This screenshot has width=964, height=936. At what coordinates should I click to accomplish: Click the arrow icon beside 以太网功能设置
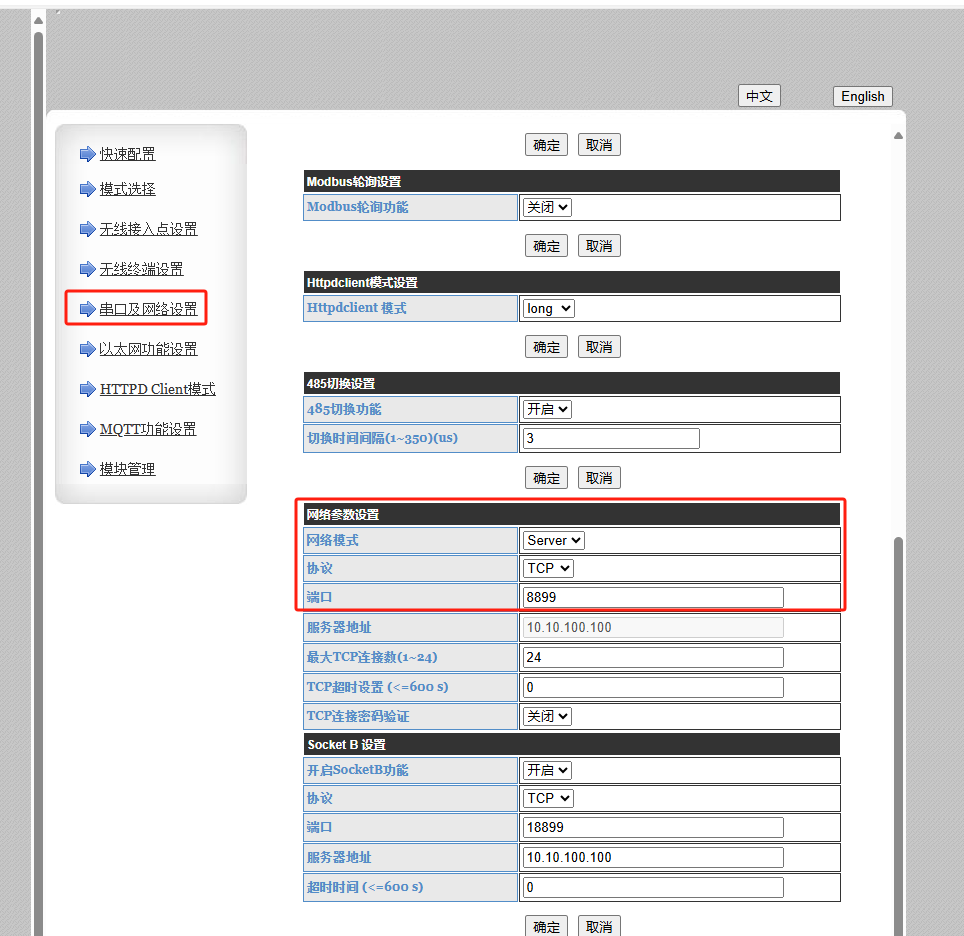(87, 349)
